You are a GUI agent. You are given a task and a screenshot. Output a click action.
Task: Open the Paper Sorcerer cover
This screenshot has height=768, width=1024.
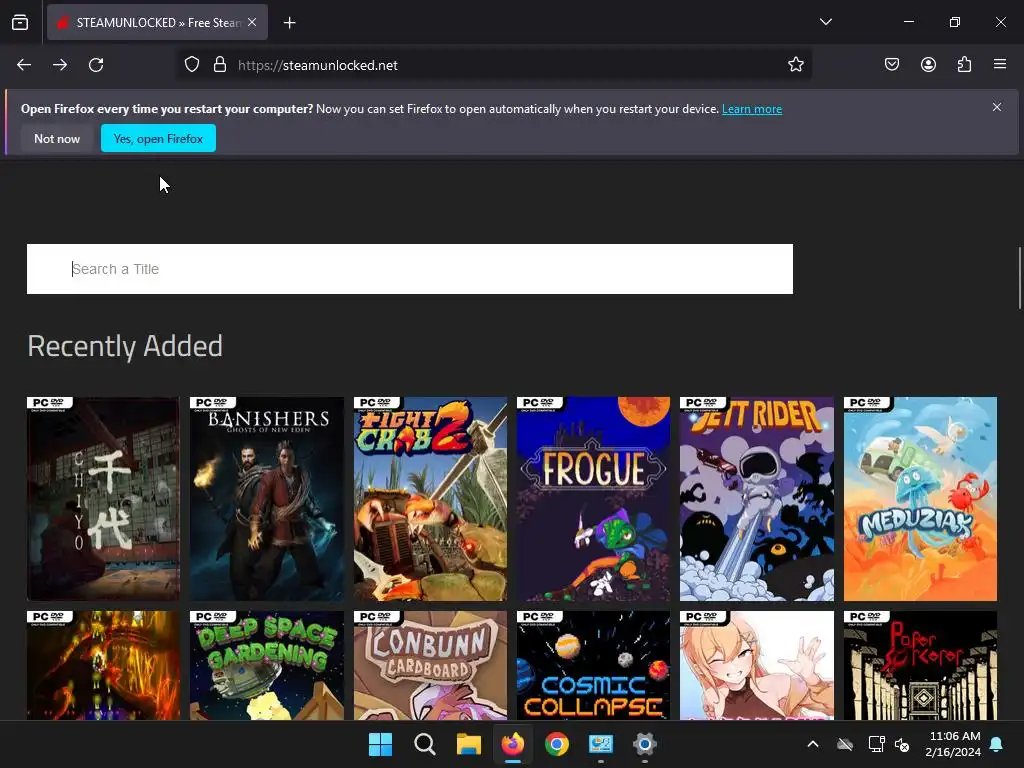click(x=920, y=665)
